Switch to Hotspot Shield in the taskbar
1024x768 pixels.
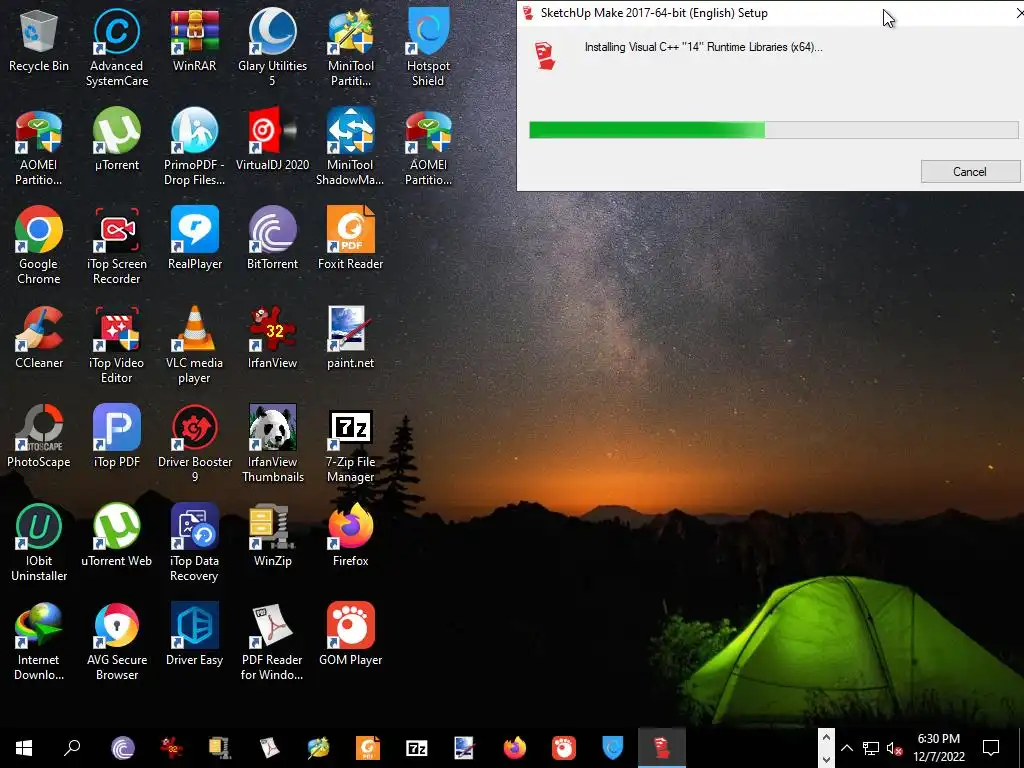pos(613,748)
